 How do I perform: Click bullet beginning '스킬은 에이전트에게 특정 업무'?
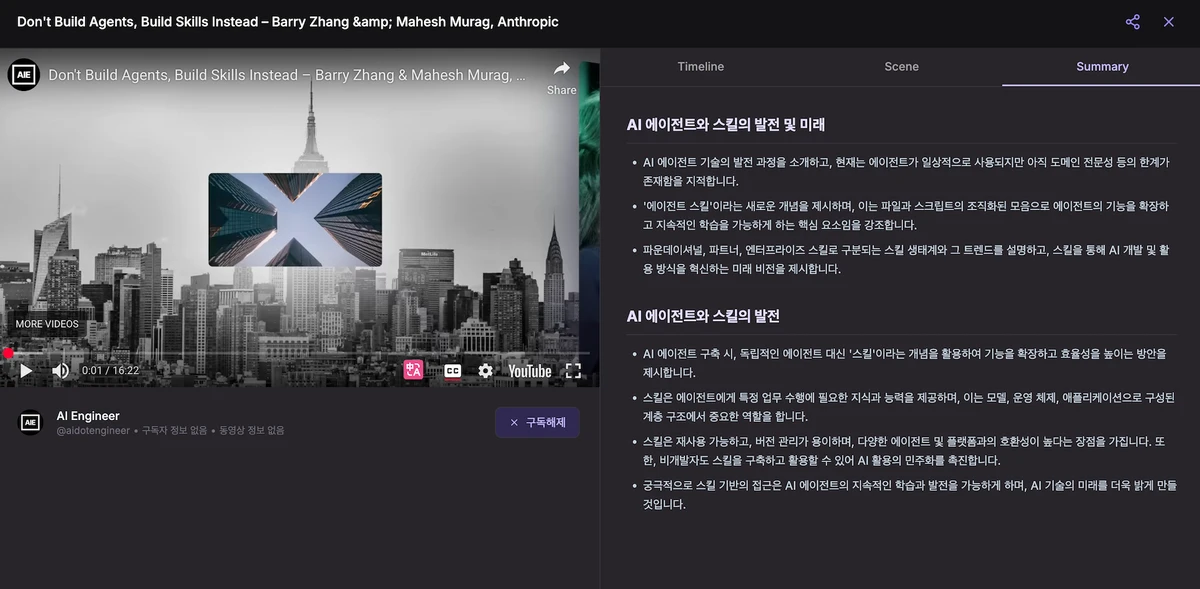[908, 407]
